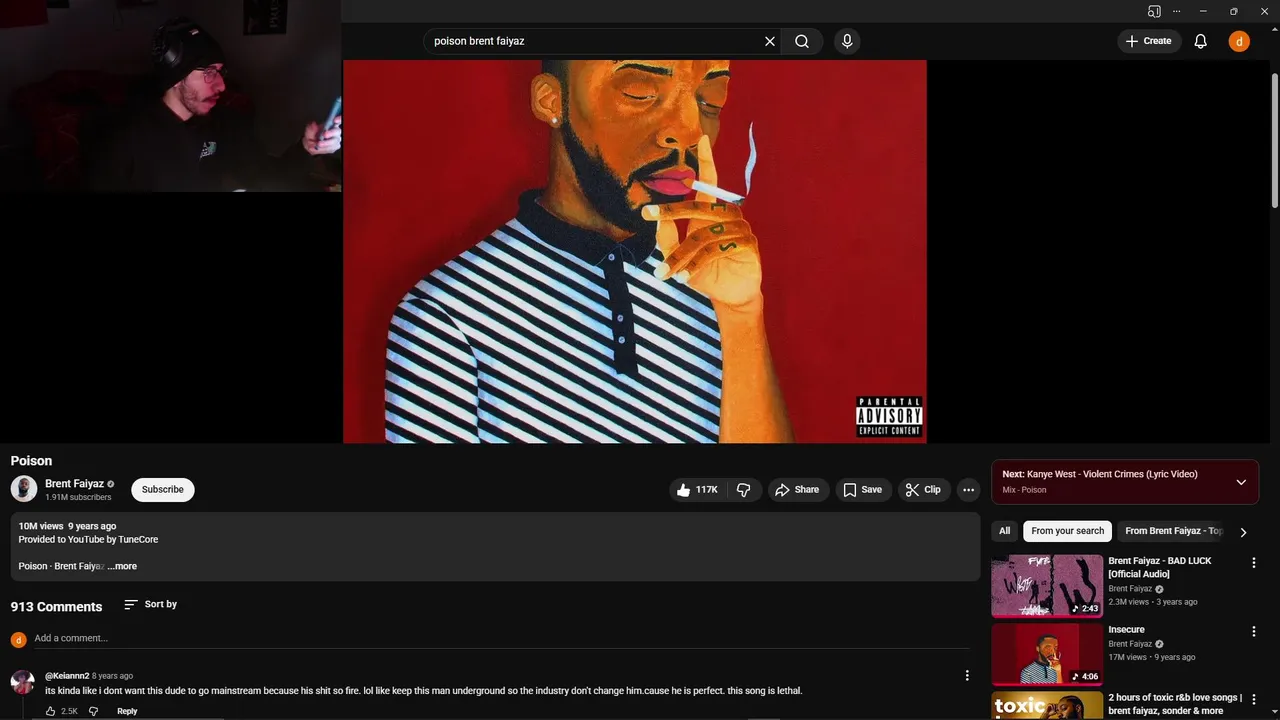The width and height of the screenshot is (1280, 720).
Task: Open options for BAD LUCK video
Action: 1254,563
